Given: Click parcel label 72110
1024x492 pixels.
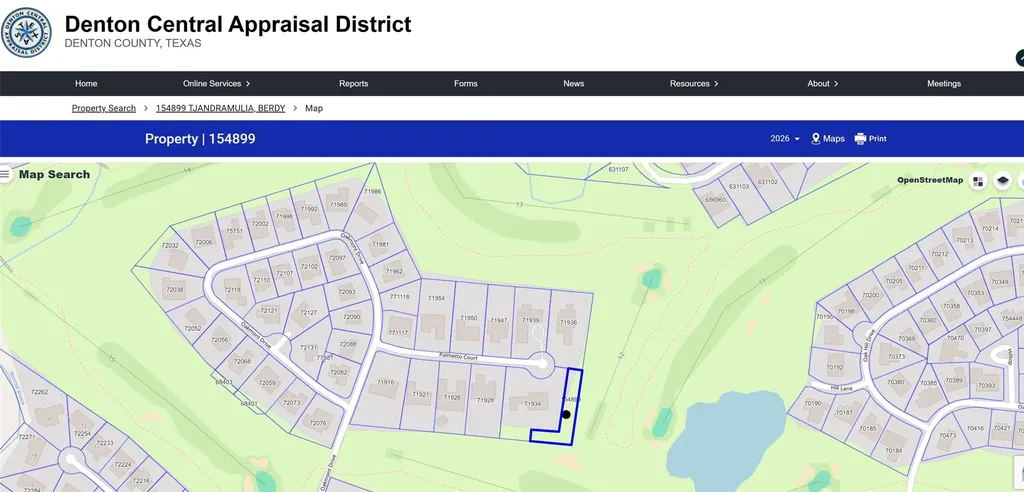Looking at the screenshot, I should pos(261,280).
